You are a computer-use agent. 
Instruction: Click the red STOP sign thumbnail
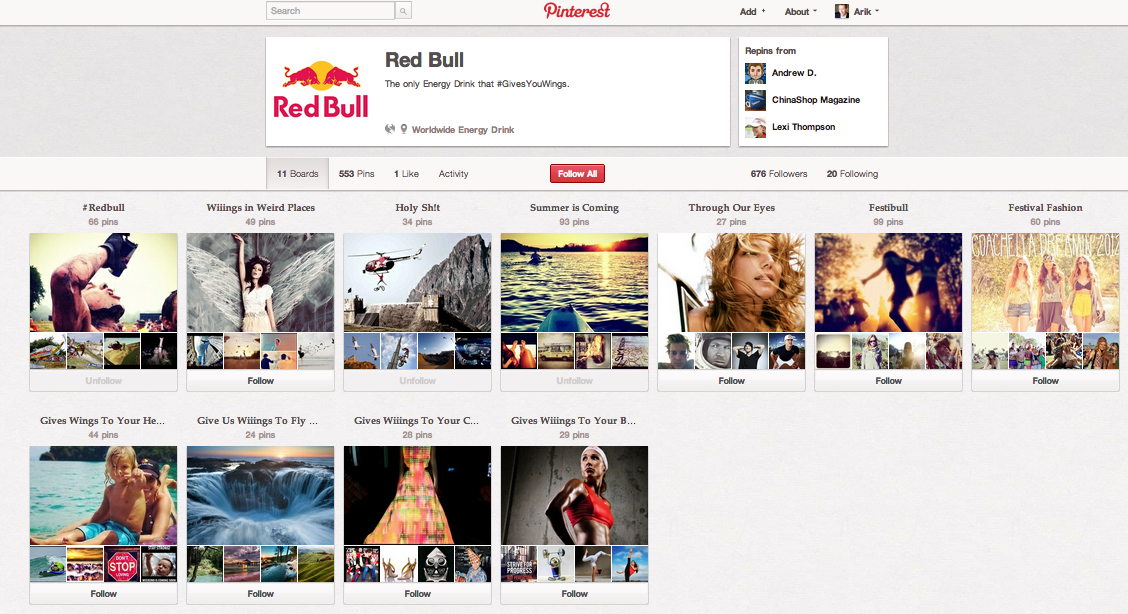pyautogui.click(x=122, y=564)
